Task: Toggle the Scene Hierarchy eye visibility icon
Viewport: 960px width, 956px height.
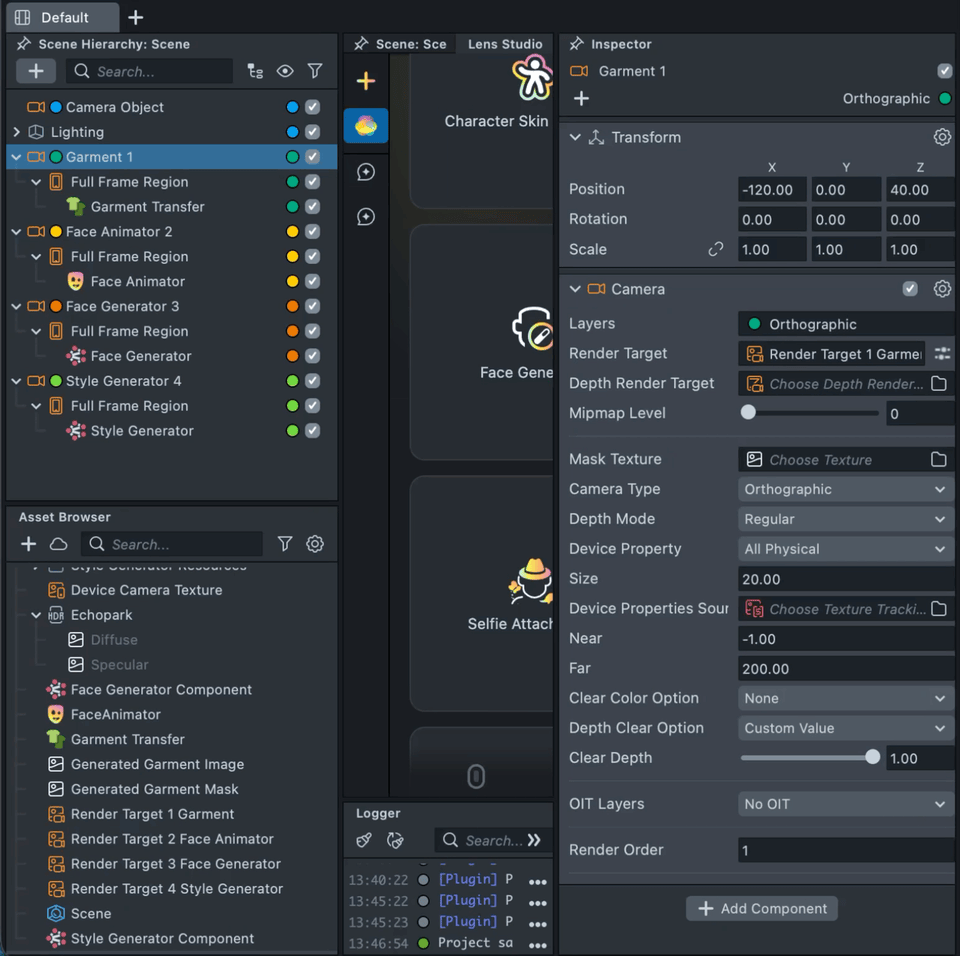Action: [x=285, y=71]
